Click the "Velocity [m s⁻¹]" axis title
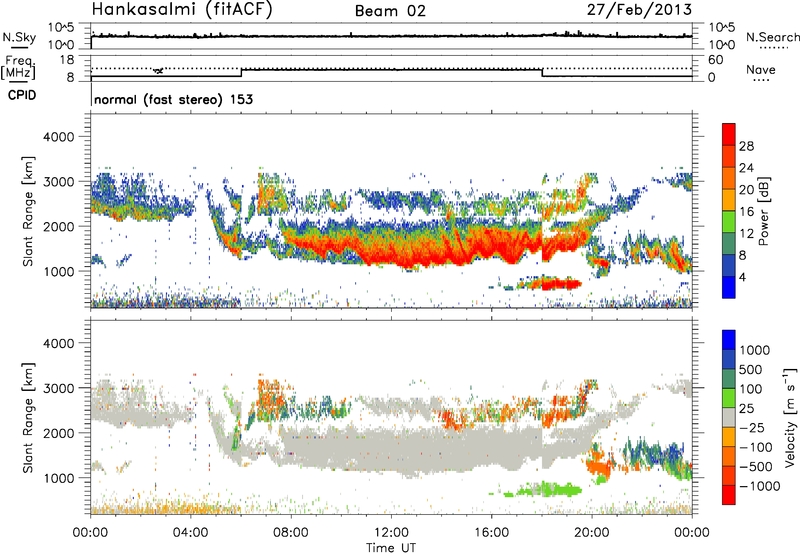Screen dimensions: 800x554 pos(790,417)
